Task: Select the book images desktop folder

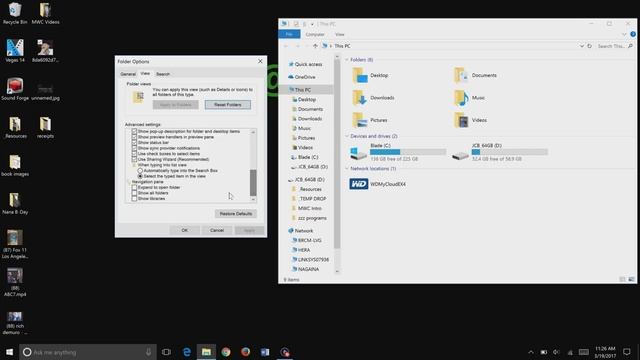Action: point(15,165)
